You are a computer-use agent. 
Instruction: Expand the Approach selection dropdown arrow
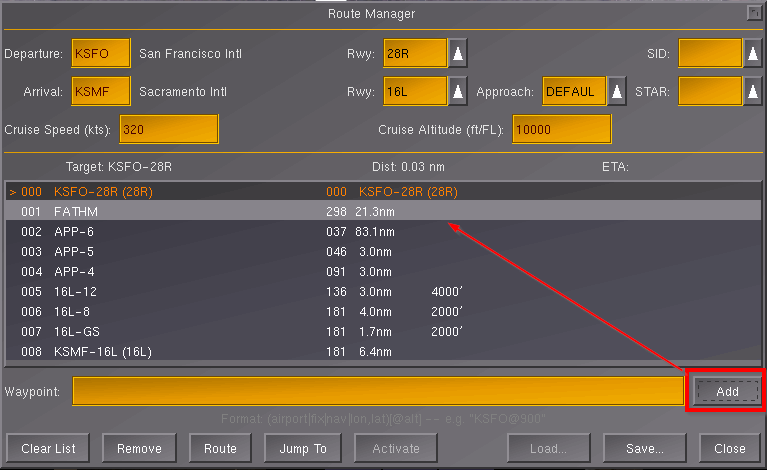pyautogui.click(x=617, y=92)
